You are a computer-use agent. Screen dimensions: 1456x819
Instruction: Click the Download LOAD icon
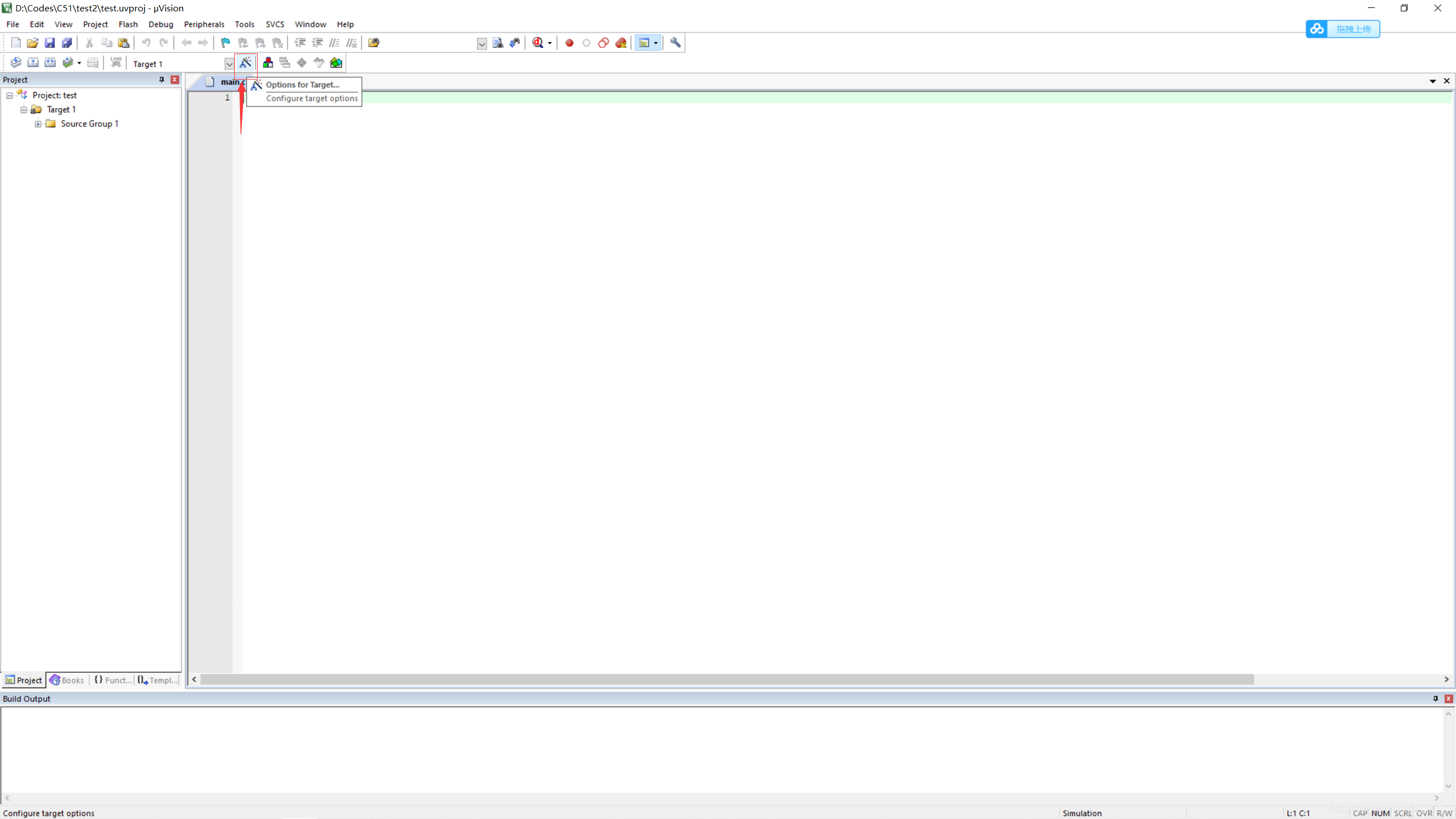pyautogui.click(x=116, y=63)
